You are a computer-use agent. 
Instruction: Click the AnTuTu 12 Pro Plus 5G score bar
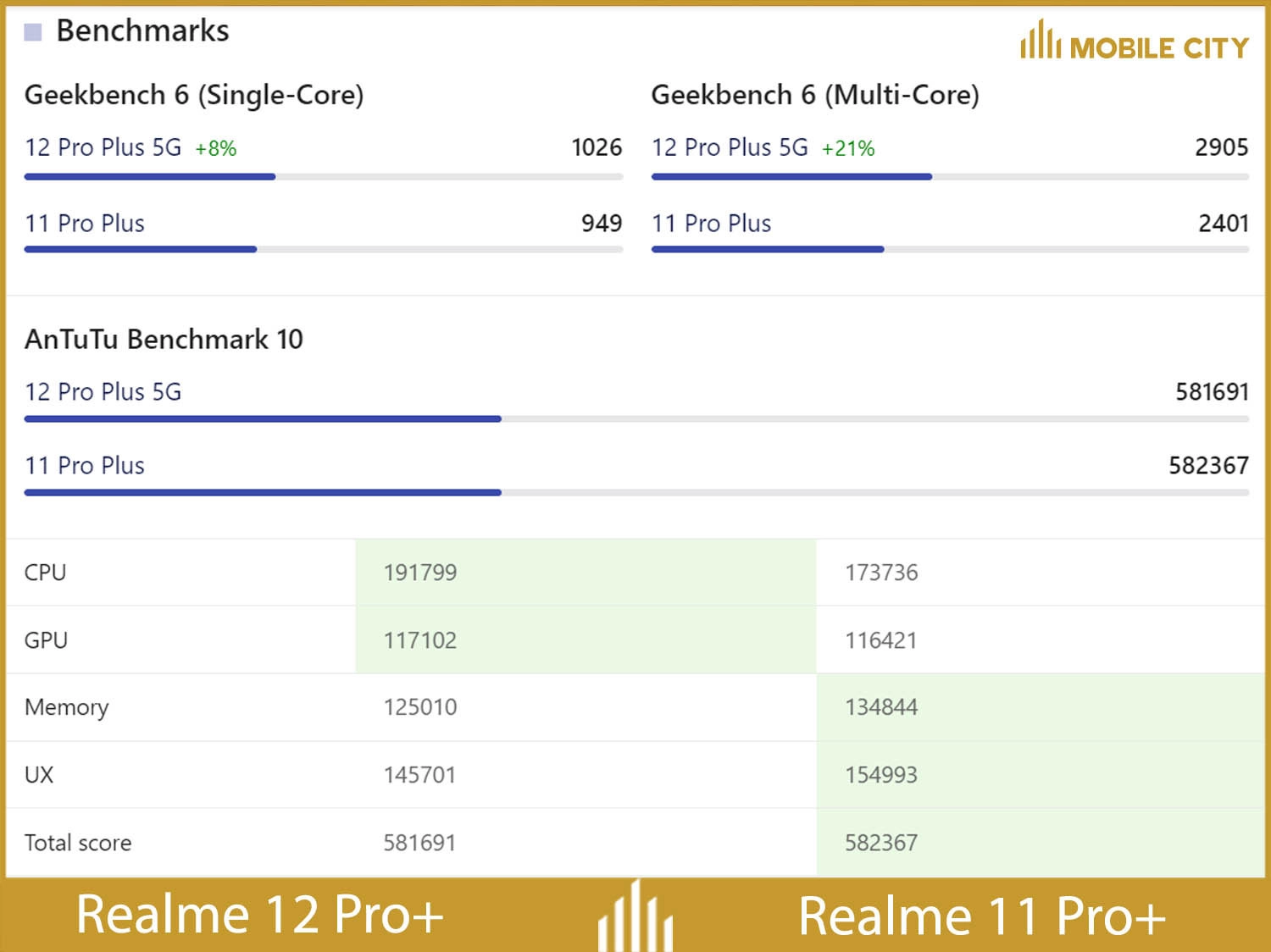pos(636,419)
